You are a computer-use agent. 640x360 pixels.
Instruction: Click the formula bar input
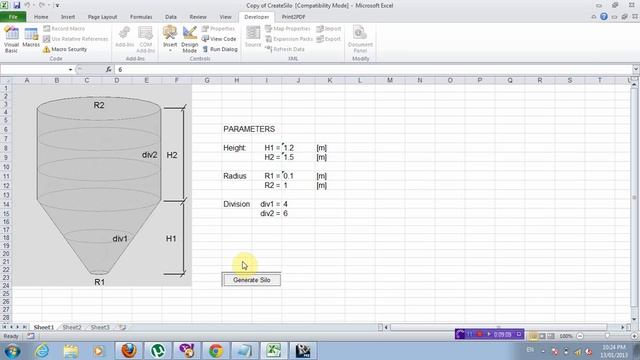[x=373, y=69]
